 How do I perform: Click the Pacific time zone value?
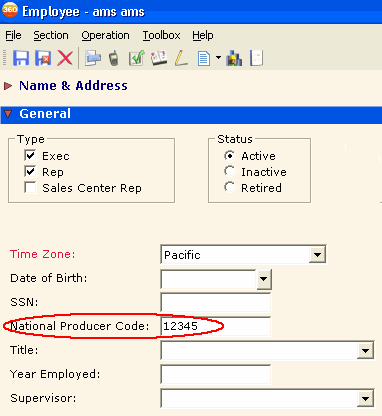pyautogui.click(x=182, y=255)
